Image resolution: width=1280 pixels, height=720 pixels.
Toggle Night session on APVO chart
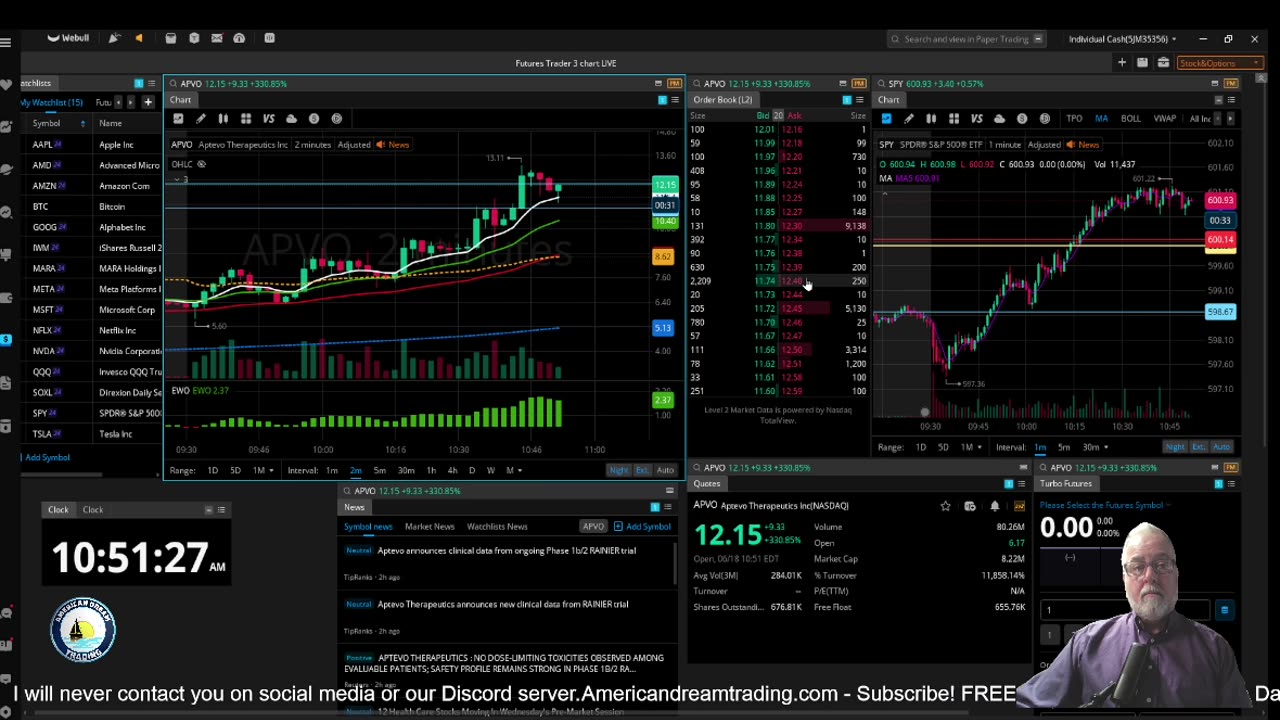coord(619,470)
